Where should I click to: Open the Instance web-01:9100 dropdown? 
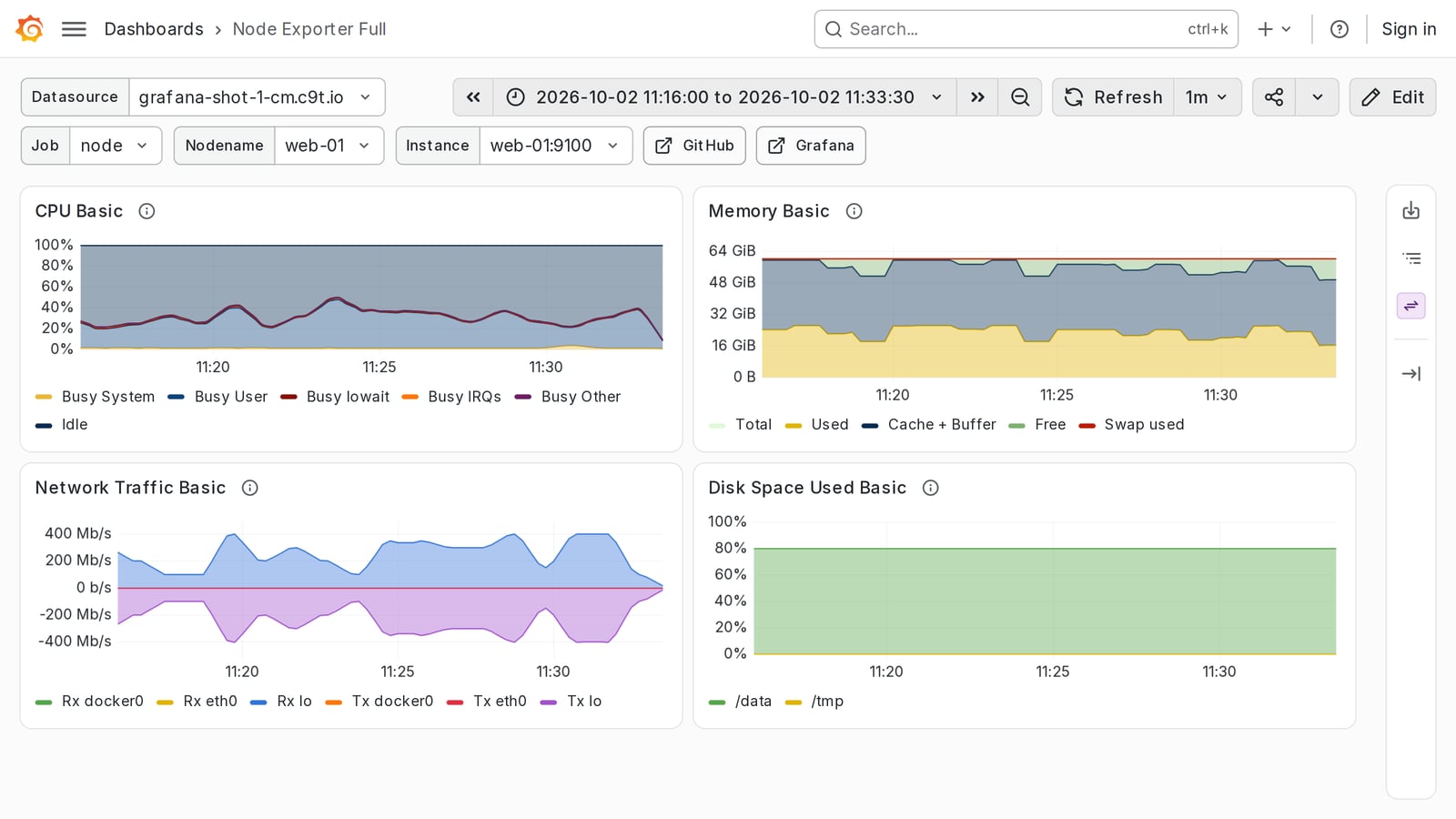[x=555, y=146]
